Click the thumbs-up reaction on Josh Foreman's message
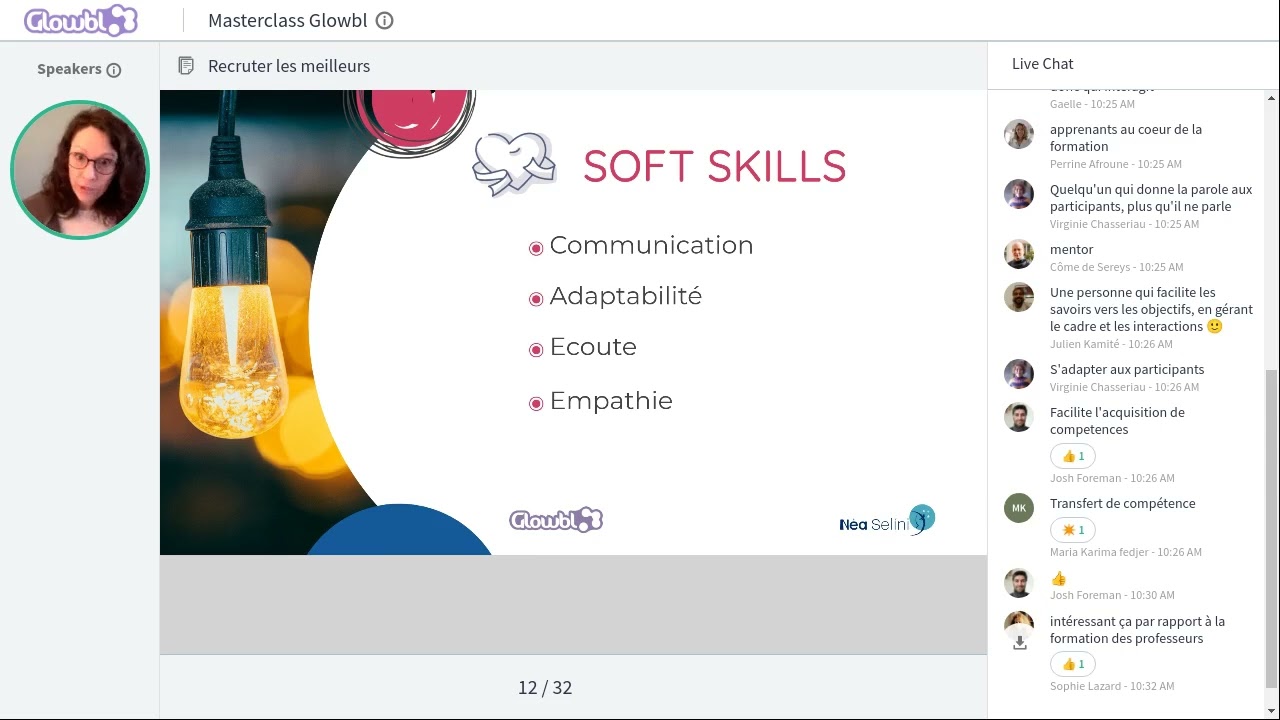1280x720 pixels. pos(1073,456)
